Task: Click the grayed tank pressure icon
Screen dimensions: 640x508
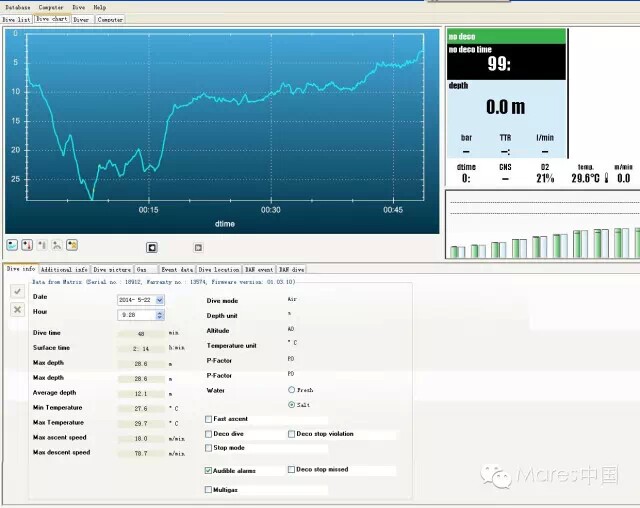Action: (x=42, y=245)
